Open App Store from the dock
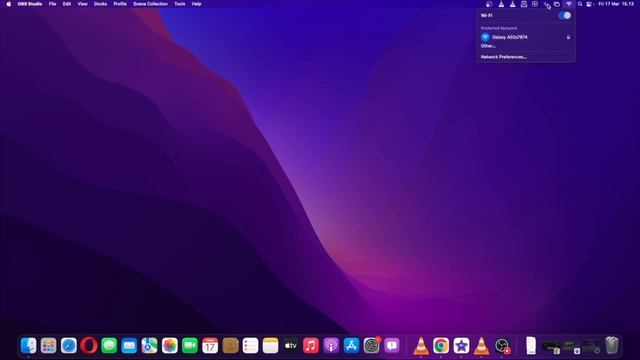 351,346
